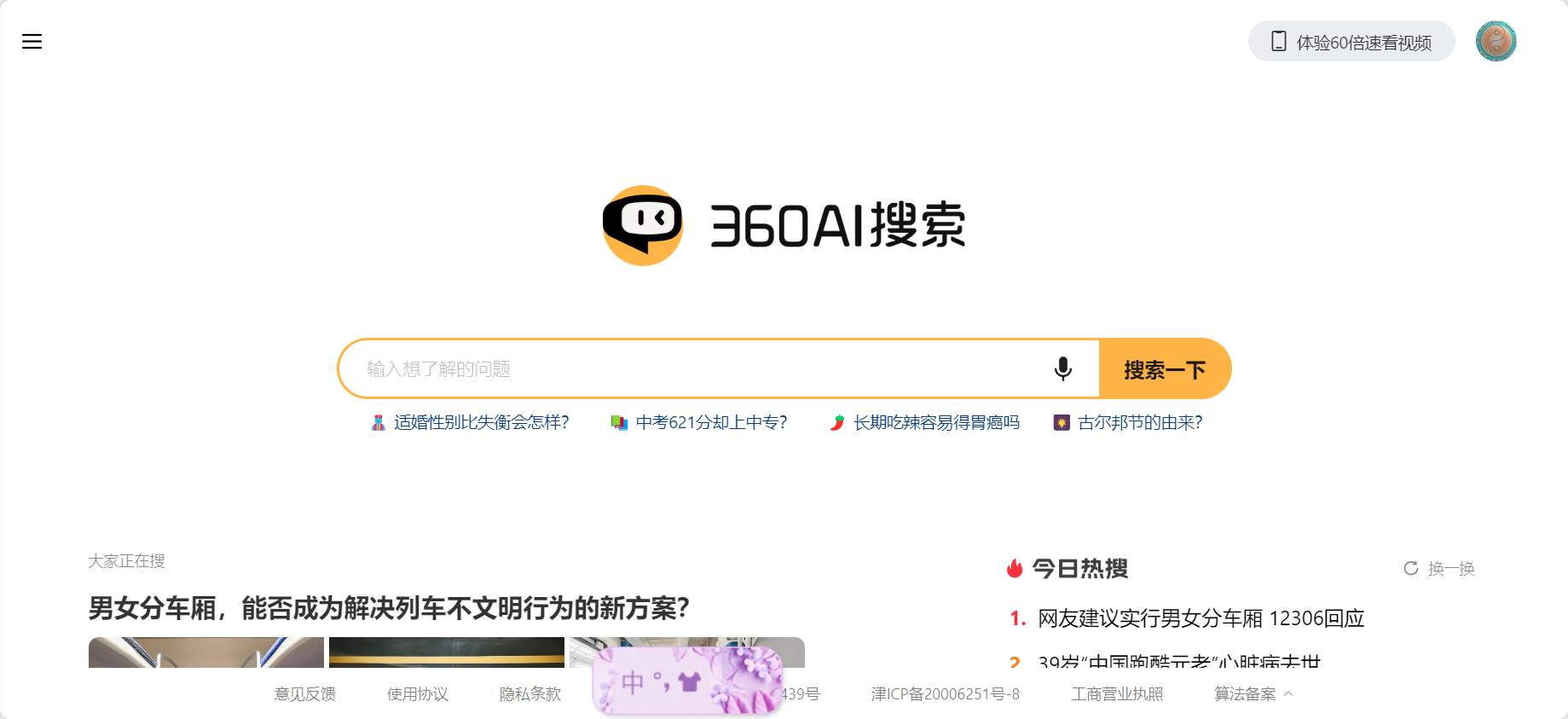Open 津ICP备20006251号-8 link
The image size is (1568, 719).
click(x=946, y=694)
